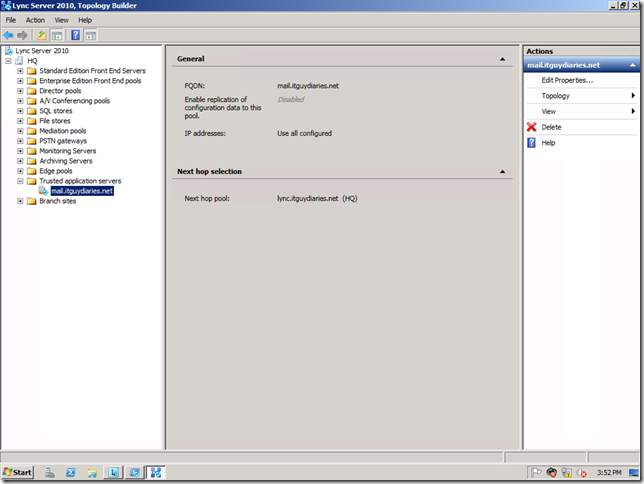Screen dimensions: 644x484
Task: Toggle the Show/Hide console tree icon
Action: [57, 35]
